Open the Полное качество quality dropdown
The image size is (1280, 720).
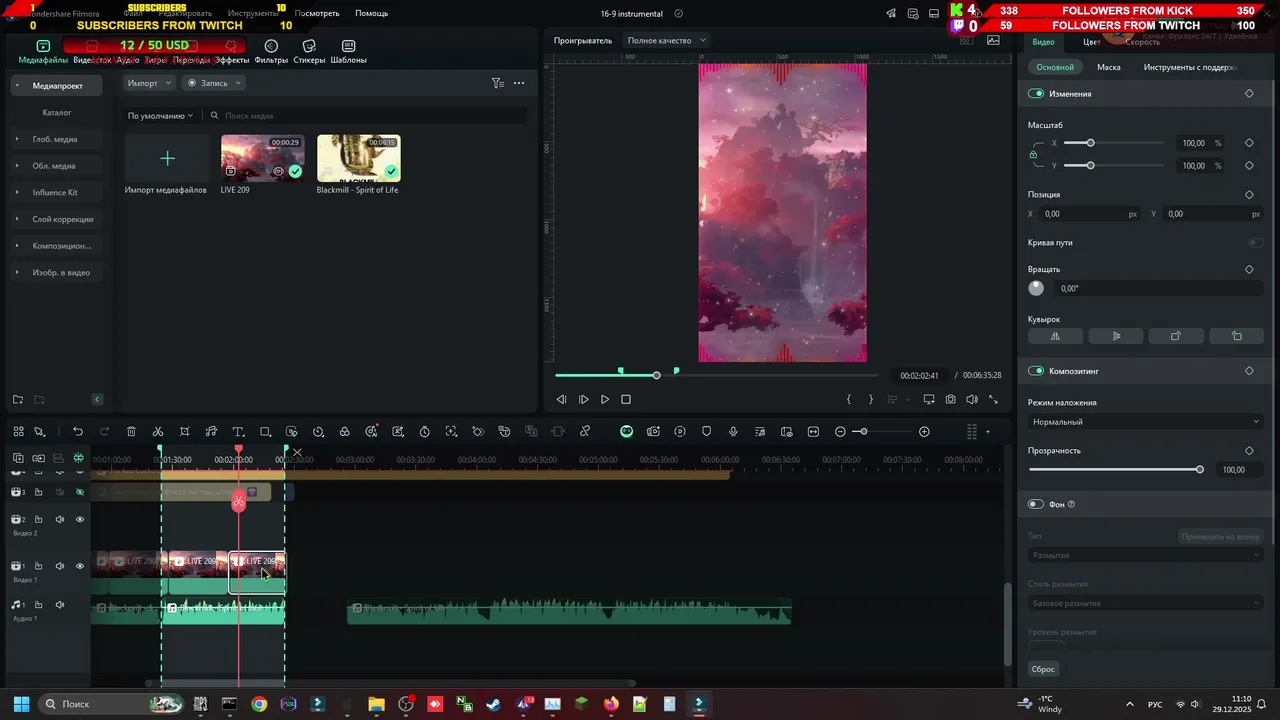(666, 40)
